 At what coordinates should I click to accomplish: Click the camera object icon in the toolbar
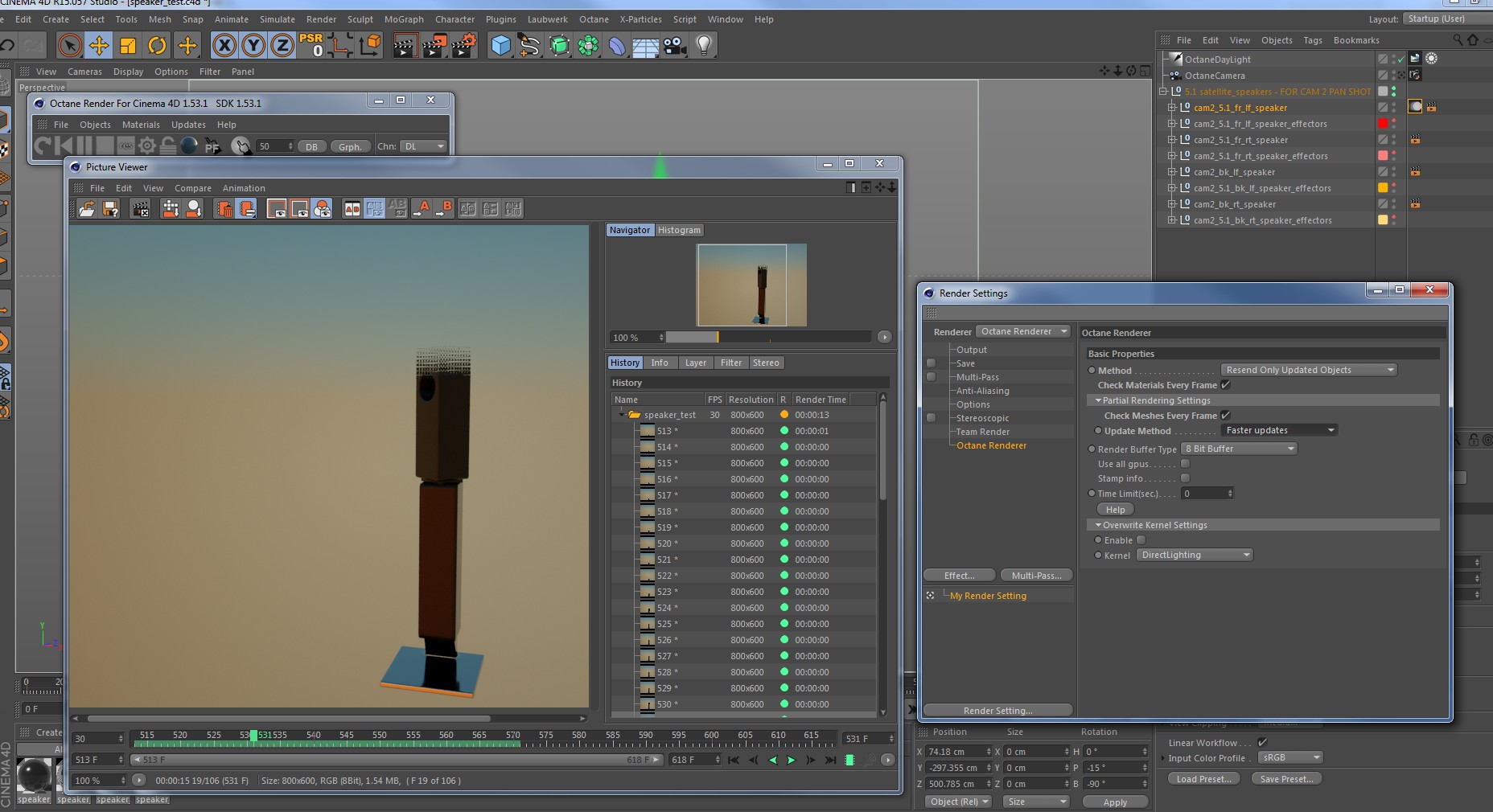pos(675,46)
